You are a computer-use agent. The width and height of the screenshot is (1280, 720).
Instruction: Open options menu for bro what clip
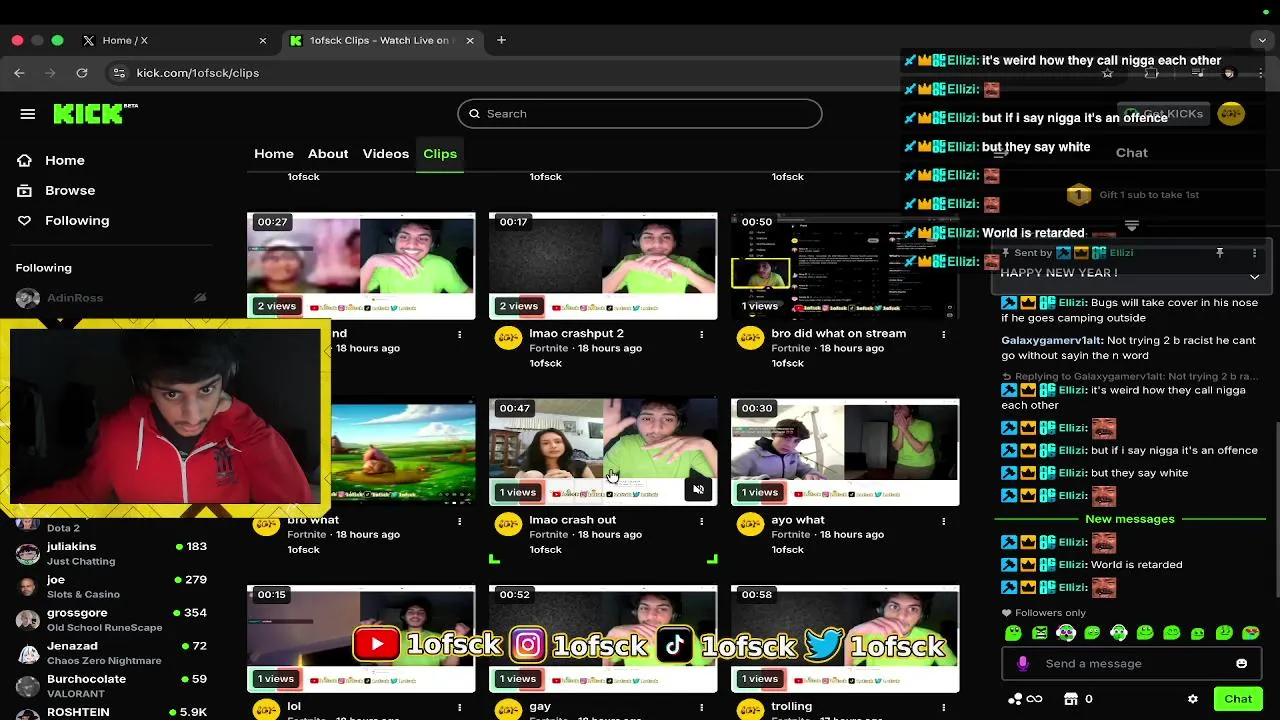[x=459, y=520]
